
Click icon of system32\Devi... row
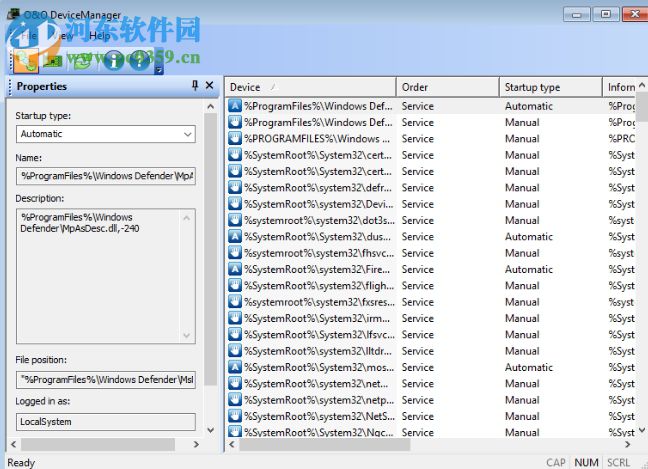pos(235,204)
